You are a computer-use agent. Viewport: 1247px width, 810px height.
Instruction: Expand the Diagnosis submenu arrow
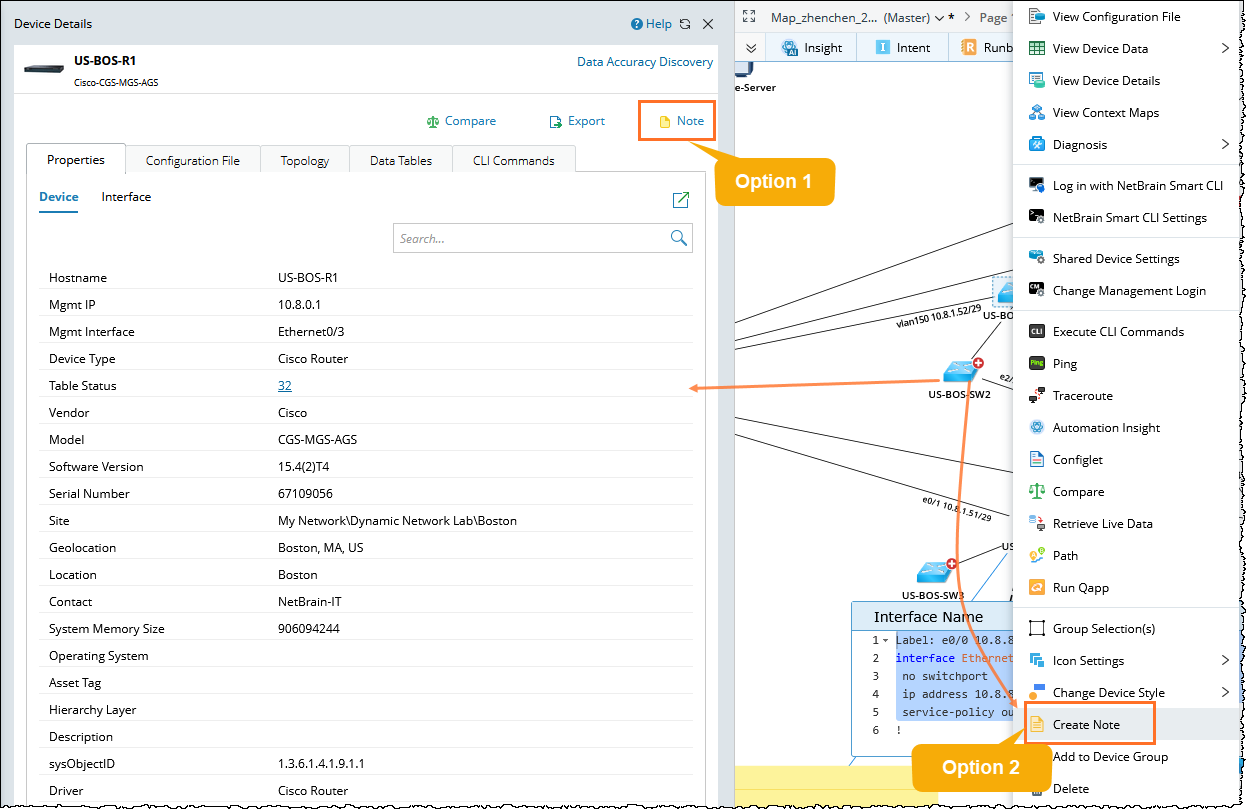point(1225,144)
